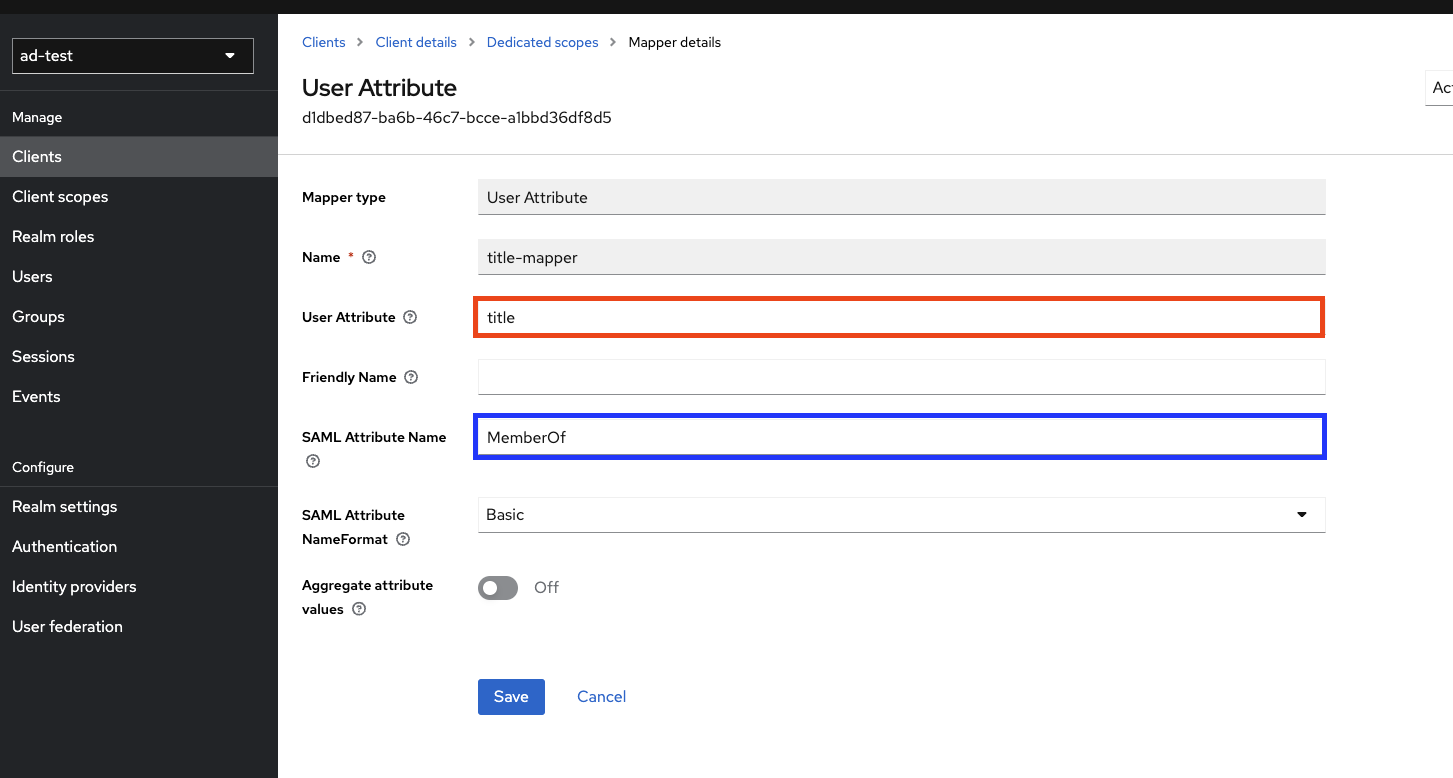Open Identity providers in sidebar

pyautogui.click(x=139, y=587)
